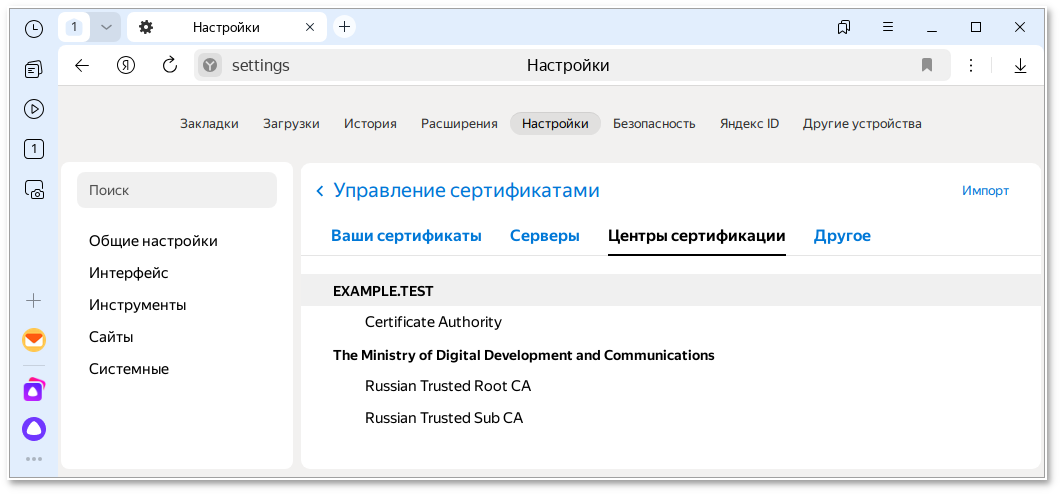This screenshot has width=1060, height=494.
Task: Expand the tab list dropdown arrow
Action: (x=106, y=27)
